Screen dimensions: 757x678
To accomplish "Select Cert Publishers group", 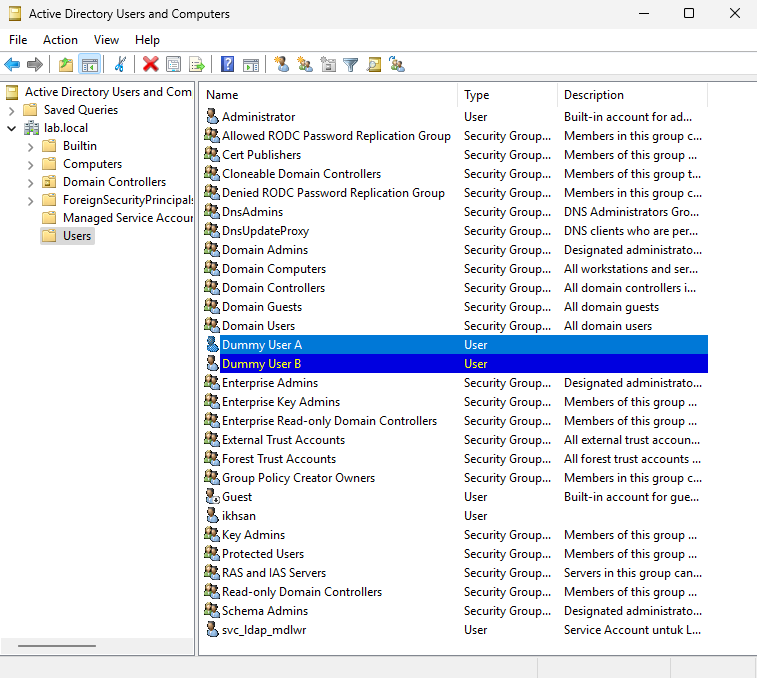I will (x=261, y=155).
